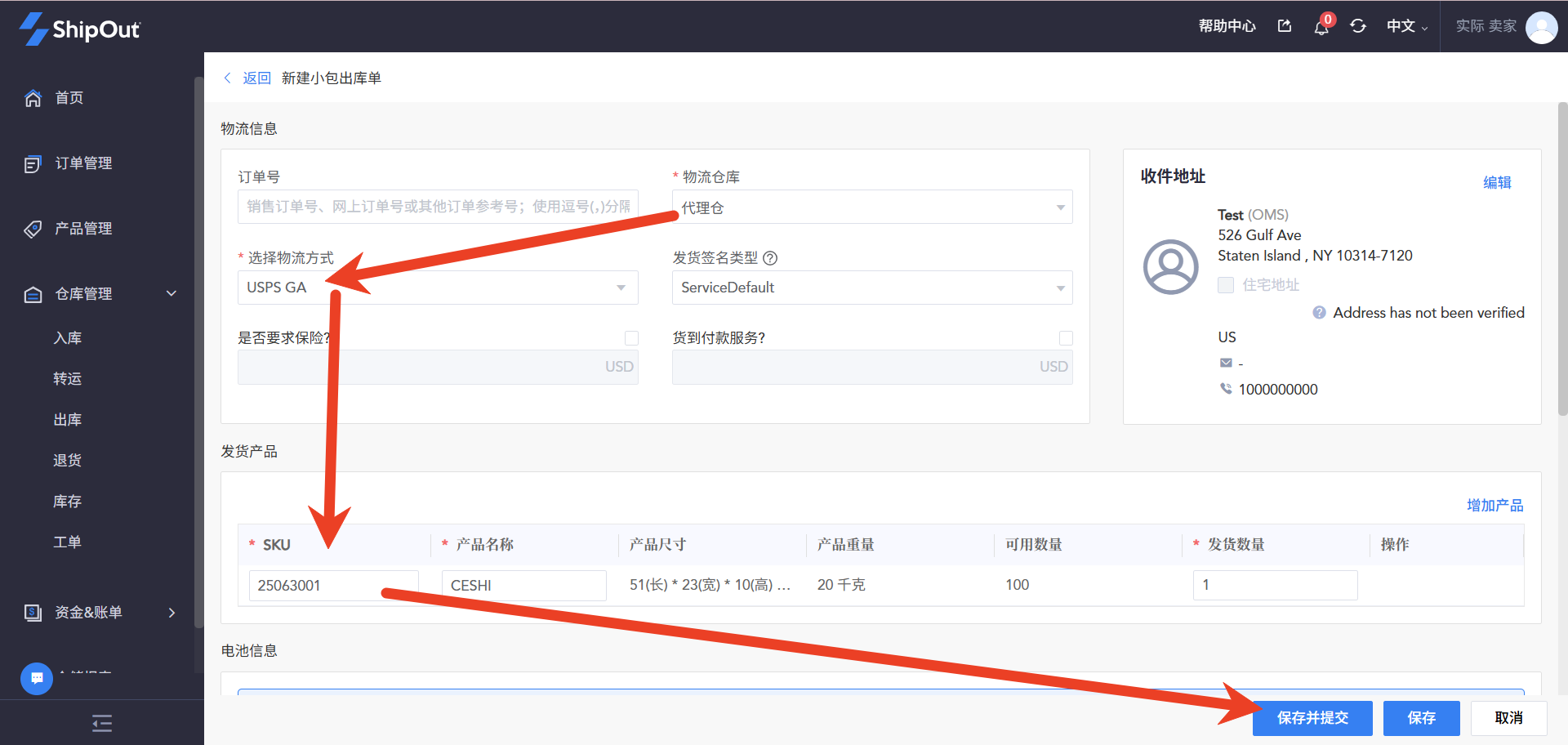Open the 选择物流方式 USPS GA dropdown

pyautogui.click(x=438, y=288)
